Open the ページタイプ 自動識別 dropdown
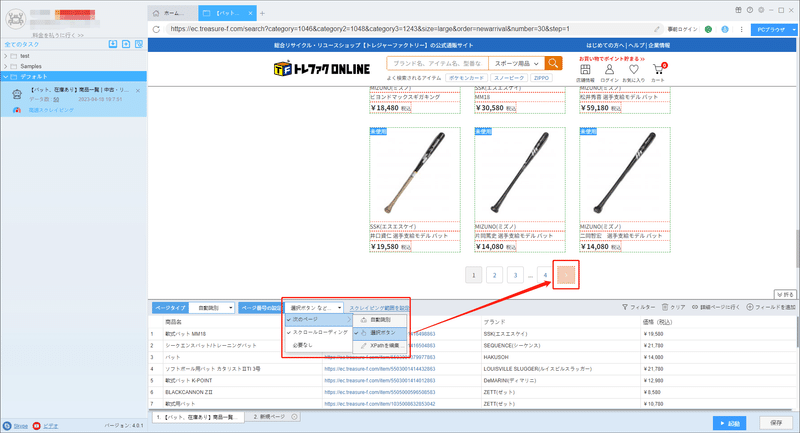800x433 pixels. [212, 308]
